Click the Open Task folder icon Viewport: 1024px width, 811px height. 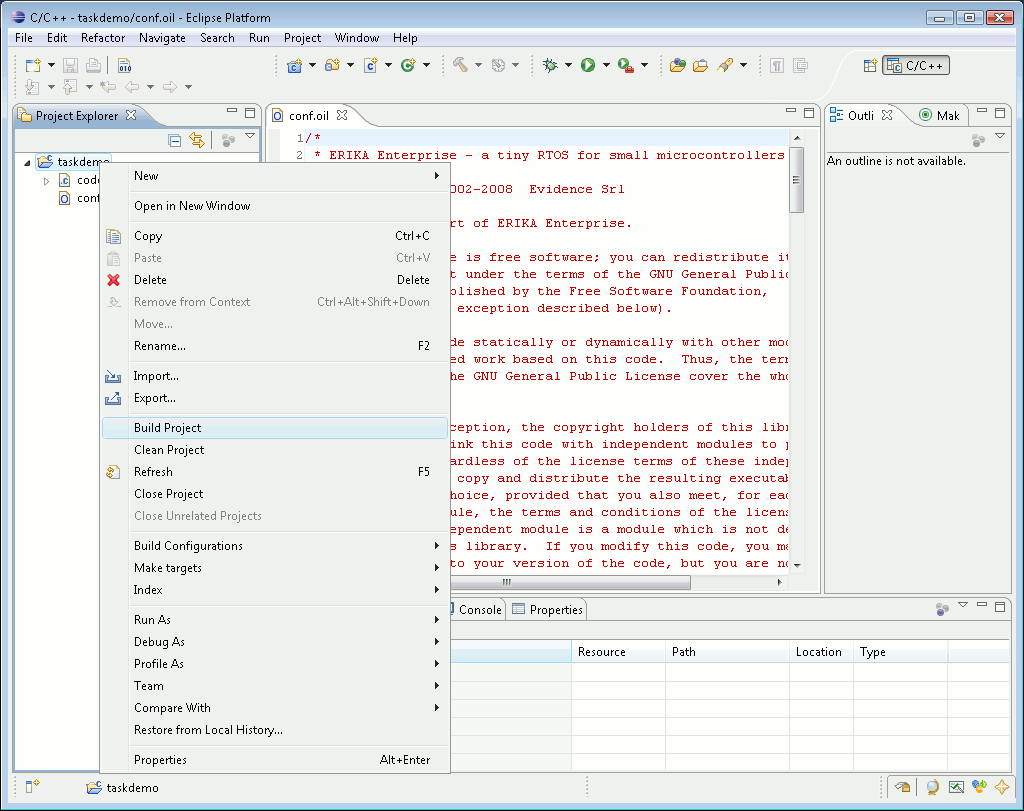pos(701,65)
